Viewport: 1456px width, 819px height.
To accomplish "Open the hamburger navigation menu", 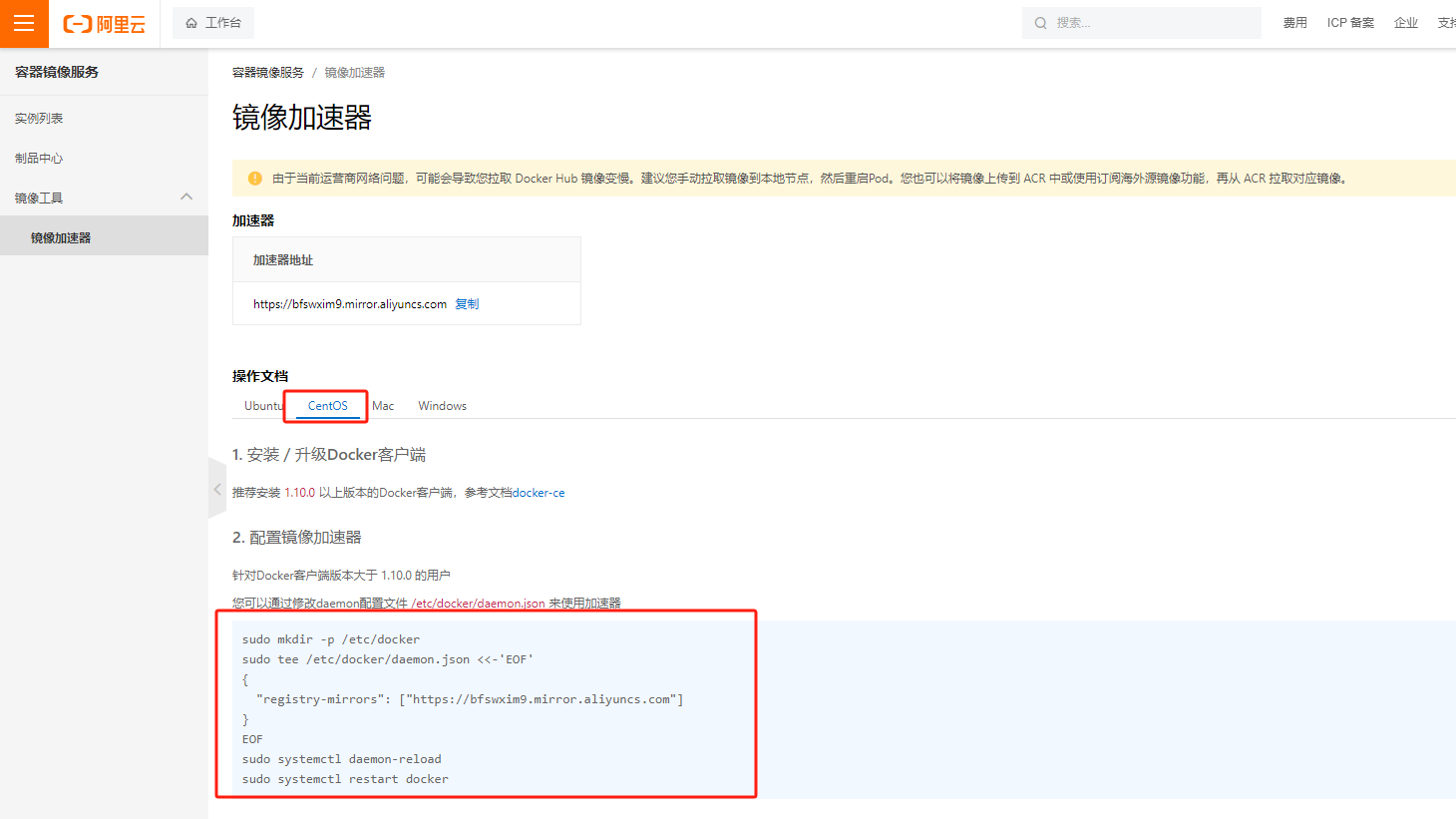I will point(24,23).
